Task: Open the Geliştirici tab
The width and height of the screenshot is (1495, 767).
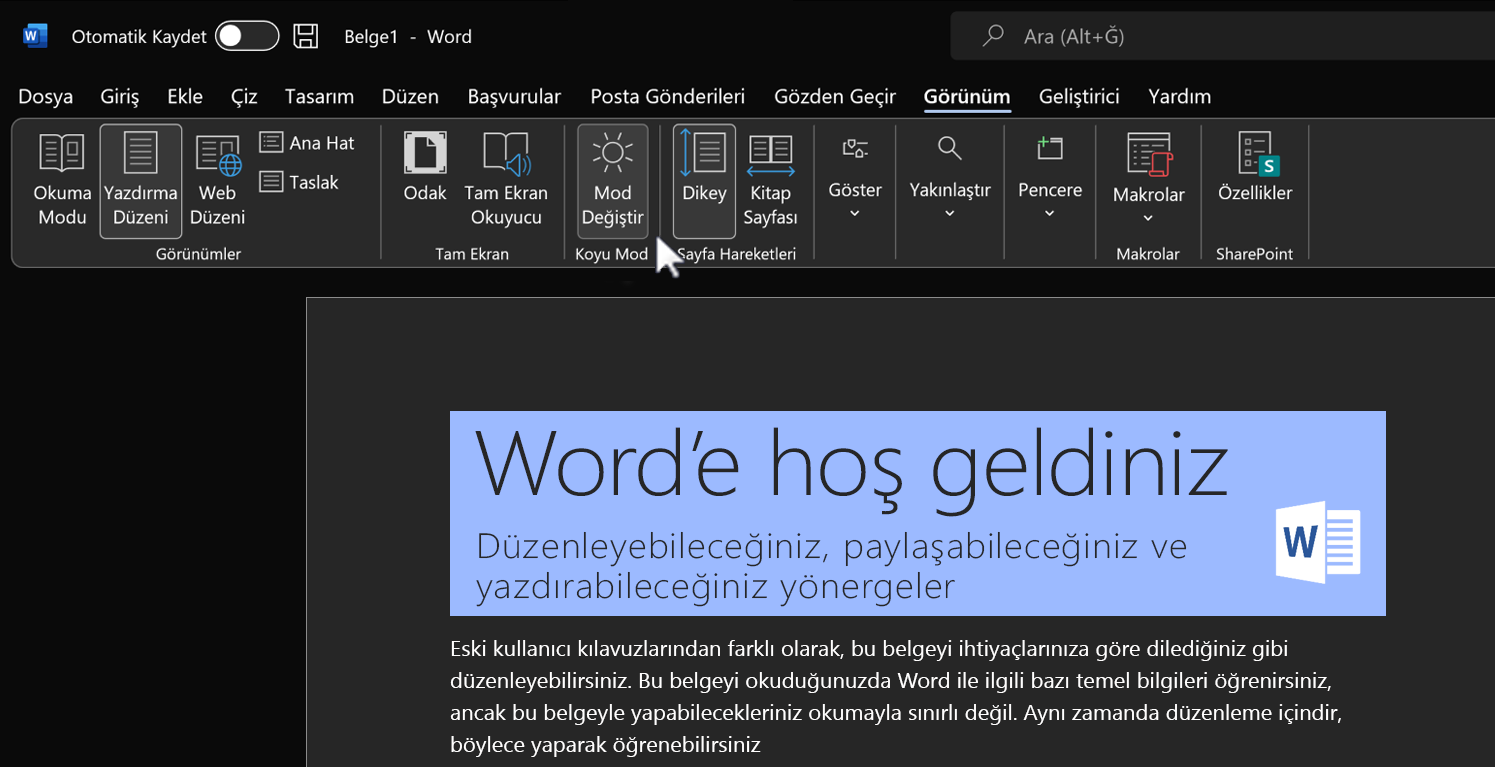Action: tap(1079, 97)
